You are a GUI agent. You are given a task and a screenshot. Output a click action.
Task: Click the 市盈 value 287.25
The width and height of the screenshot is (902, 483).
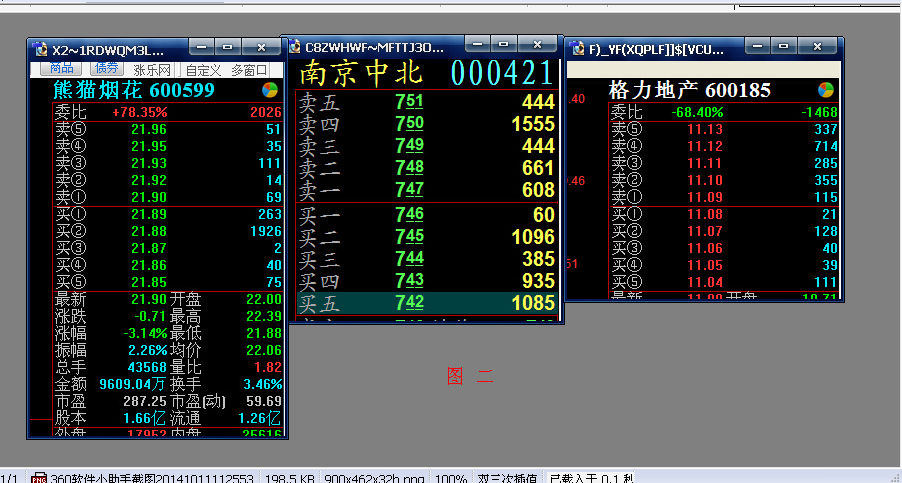[145, 401]
